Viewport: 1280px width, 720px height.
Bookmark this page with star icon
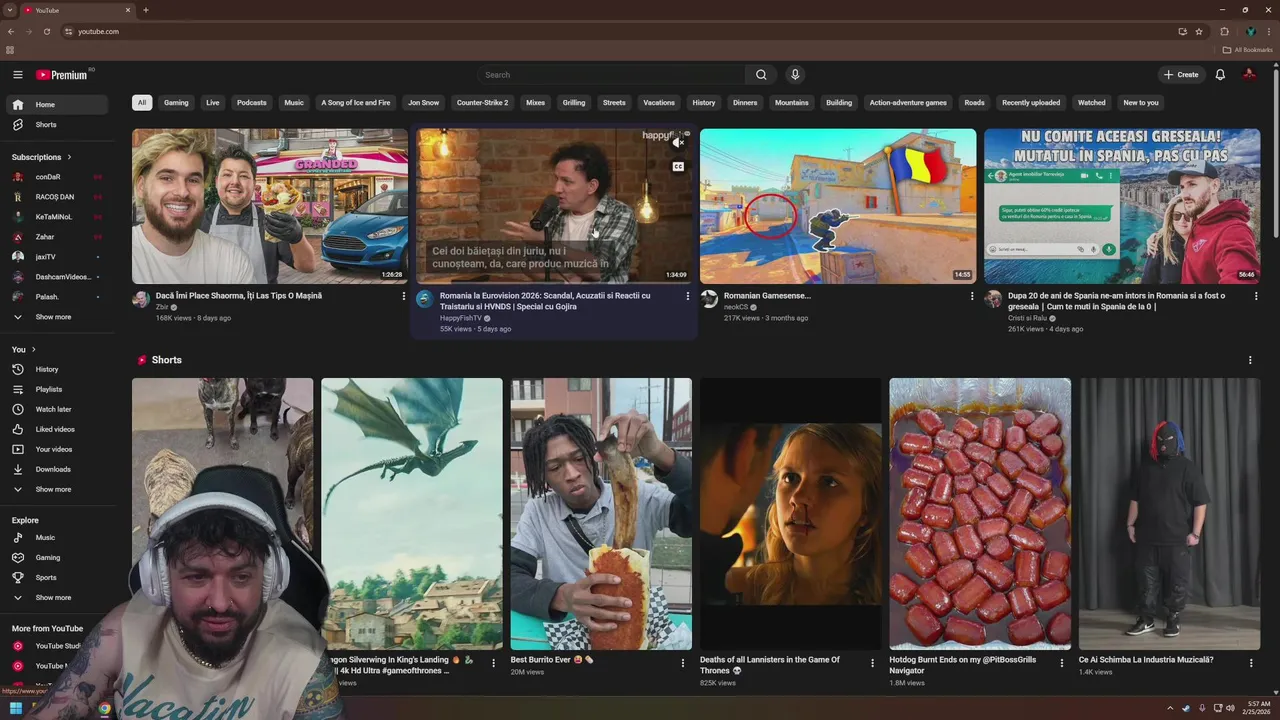point(1199,32)
